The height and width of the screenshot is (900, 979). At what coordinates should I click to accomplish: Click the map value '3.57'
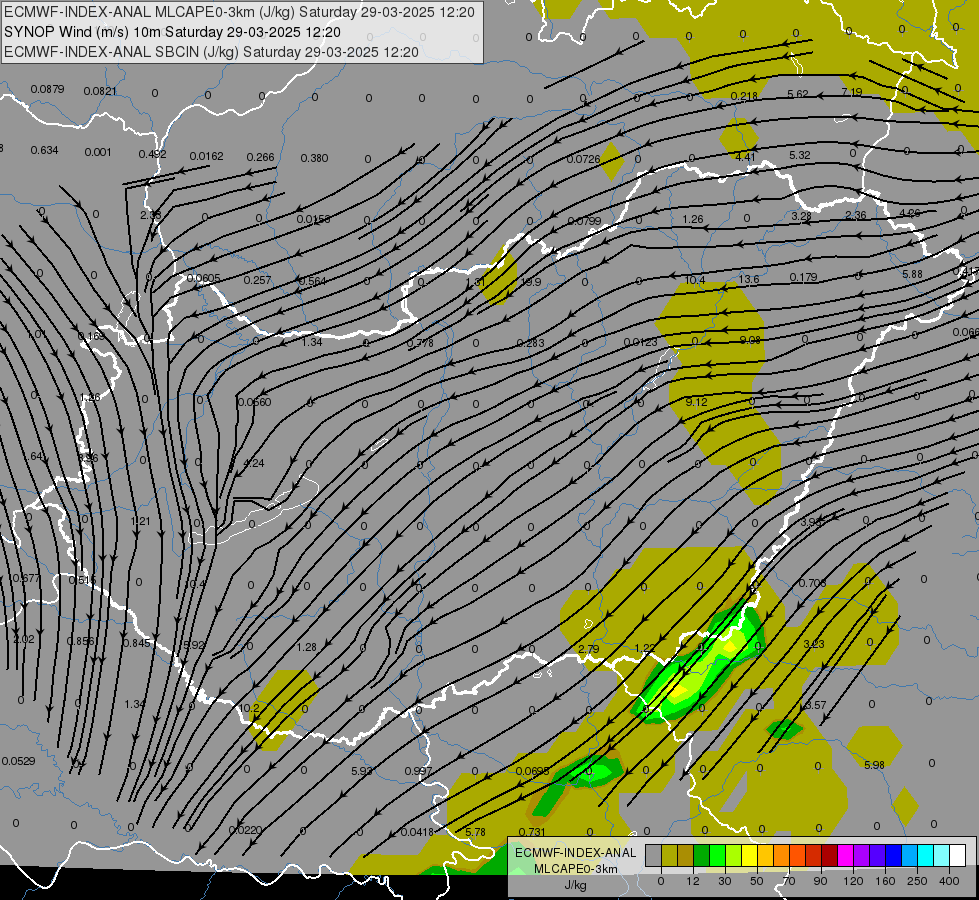point(815,705)
